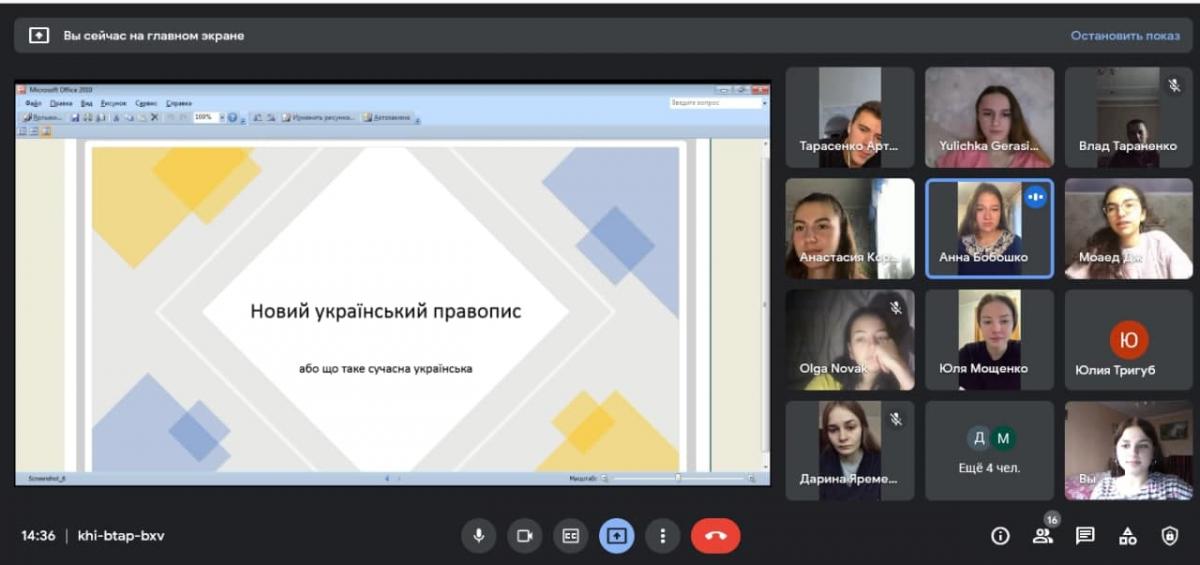
Task: Open meeting details info icon
Action: 1000,536
